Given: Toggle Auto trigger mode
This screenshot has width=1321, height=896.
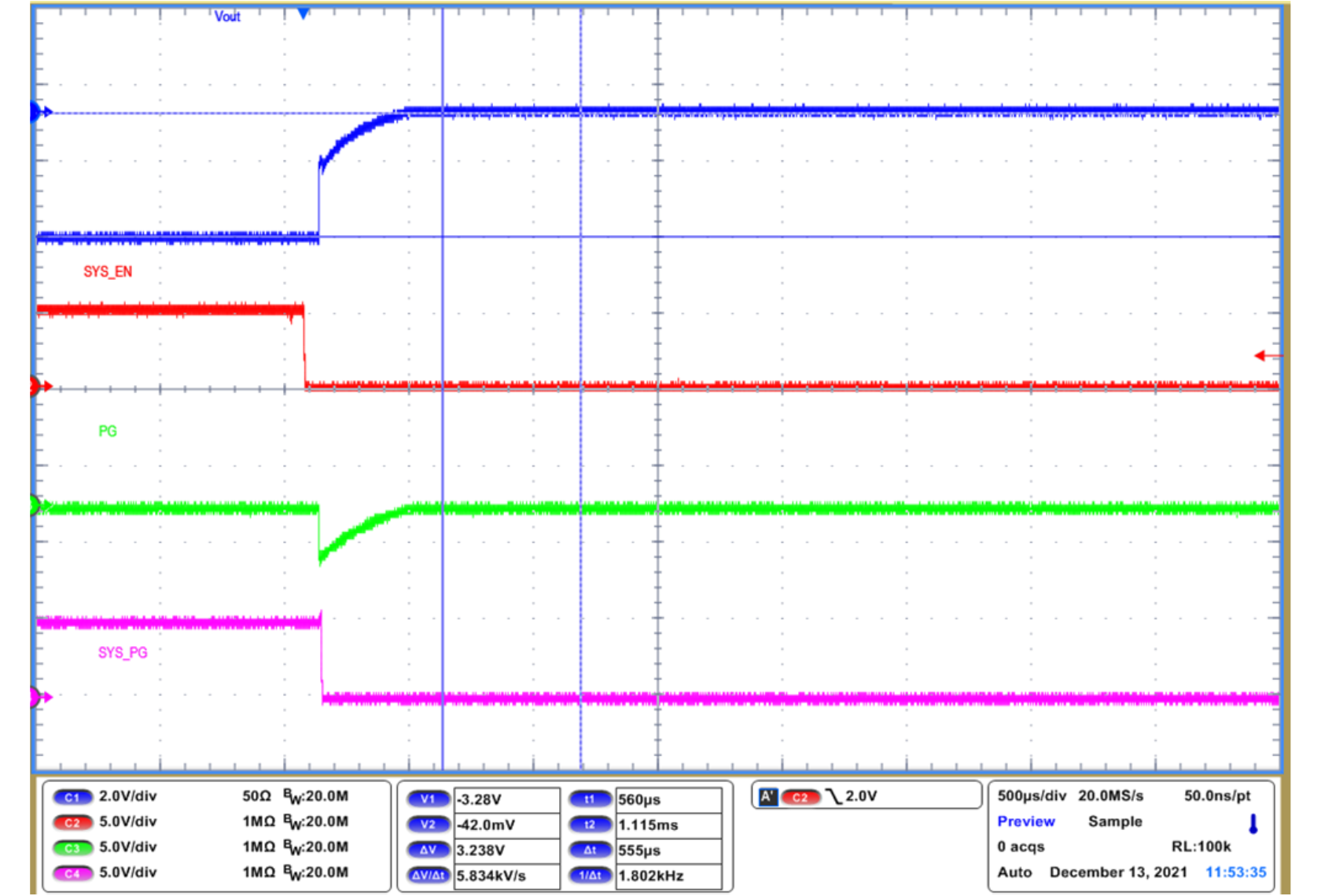Looking at the screenshot, I should click(1015, 872).
